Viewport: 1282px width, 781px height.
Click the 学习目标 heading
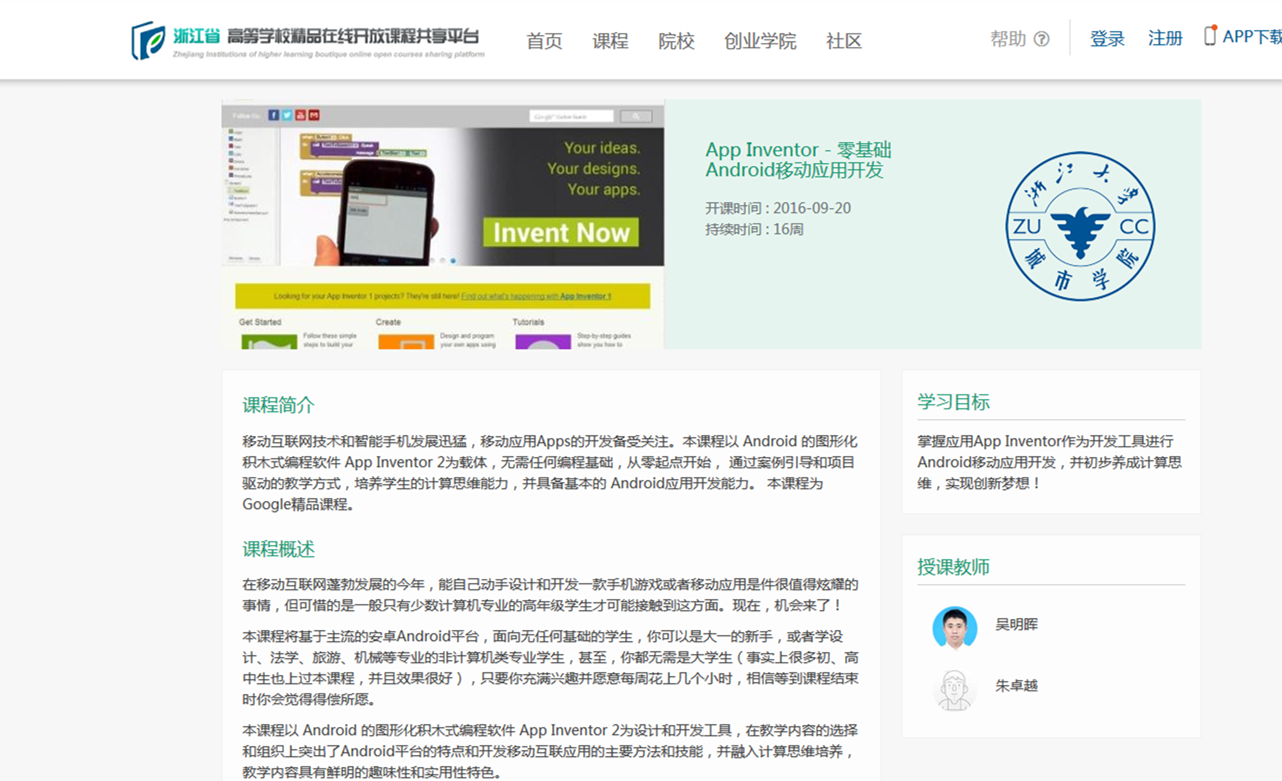tap(954, 402)
